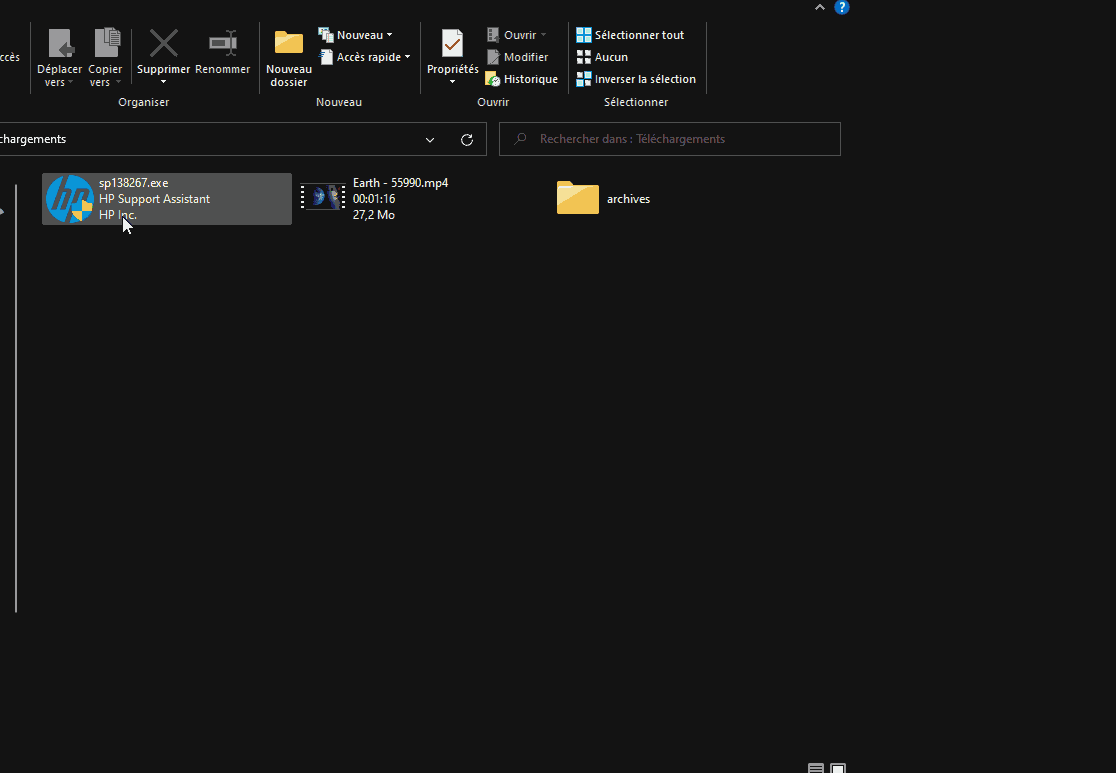Click the address bar path text
Viewport: 1116px width, 773px height.
pyautogui.click(x=33, y=139)
